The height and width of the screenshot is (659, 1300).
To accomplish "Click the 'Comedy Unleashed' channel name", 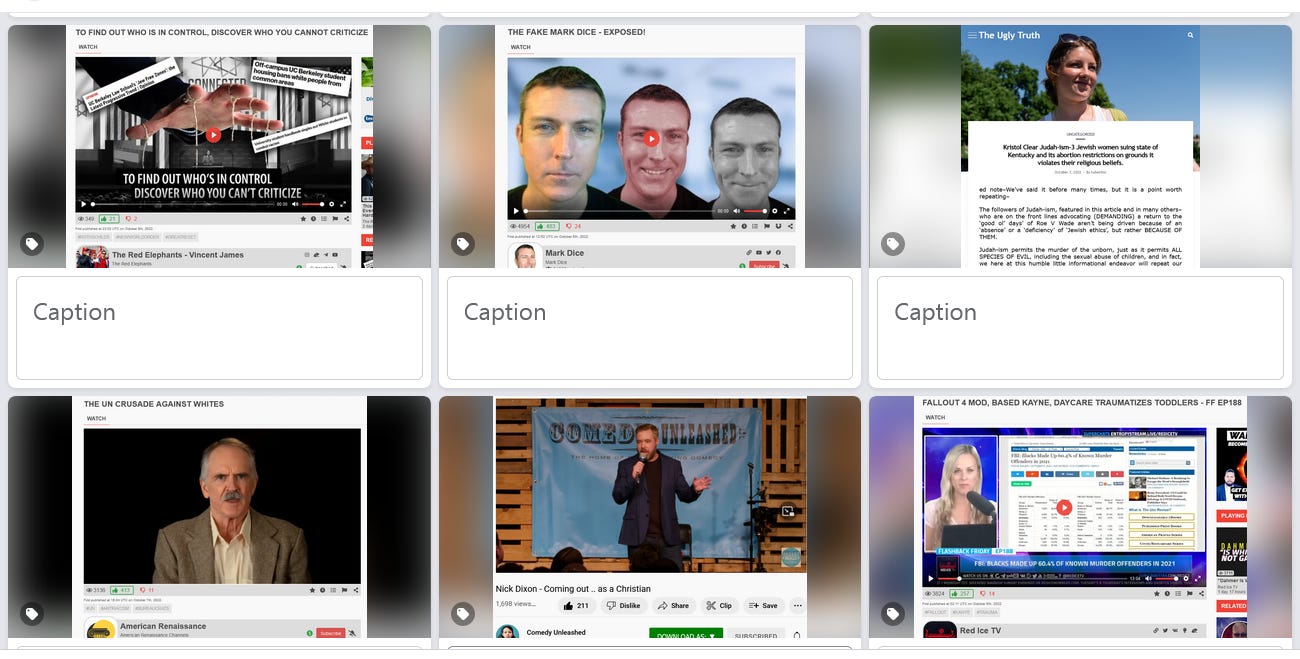I will coord(557,633).
